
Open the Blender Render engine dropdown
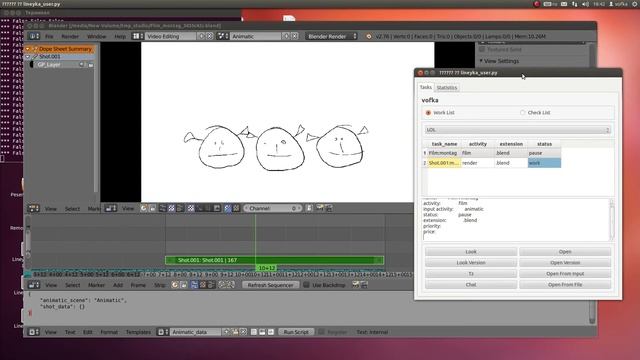[x=331, y=36]
